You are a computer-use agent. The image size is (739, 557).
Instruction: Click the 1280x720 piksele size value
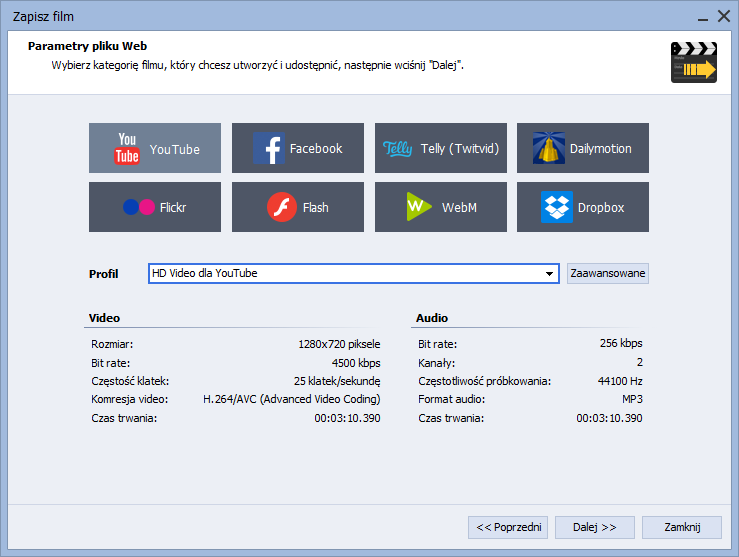[x=339, y=344]
